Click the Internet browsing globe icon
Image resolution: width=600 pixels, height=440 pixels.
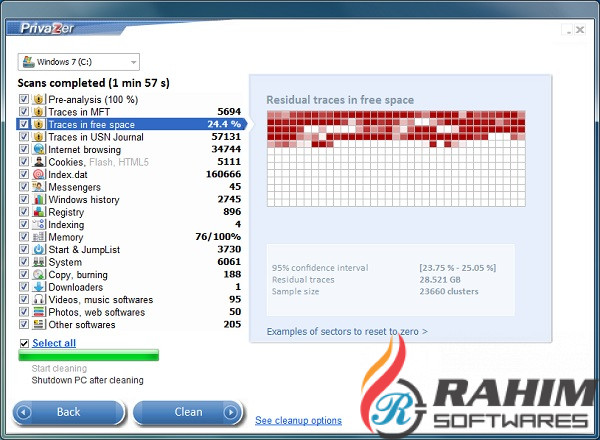39,149
